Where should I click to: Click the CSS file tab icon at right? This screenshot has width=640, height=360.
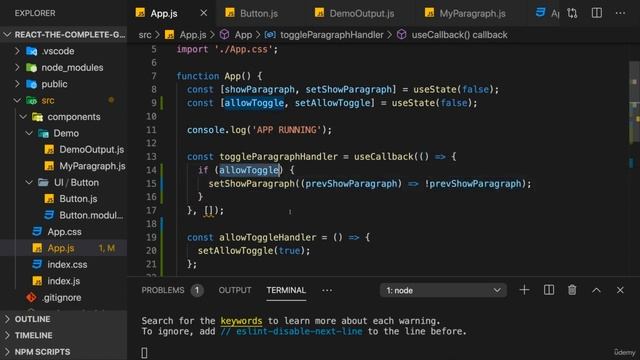540,13
